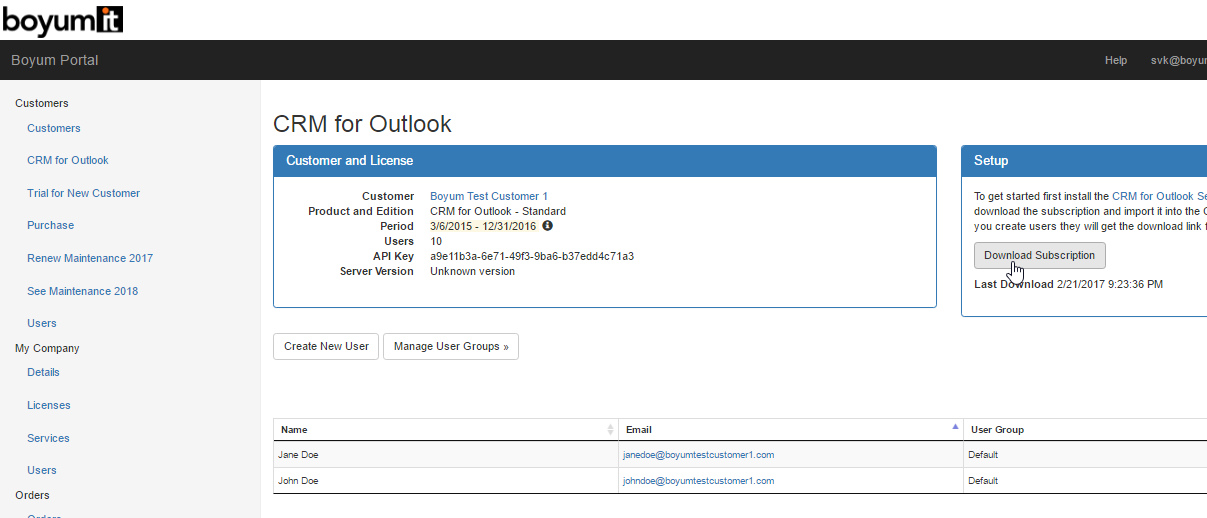Go to Purchase page
The width and height of the screenshot is (1207, 518).
coord(50,225)
